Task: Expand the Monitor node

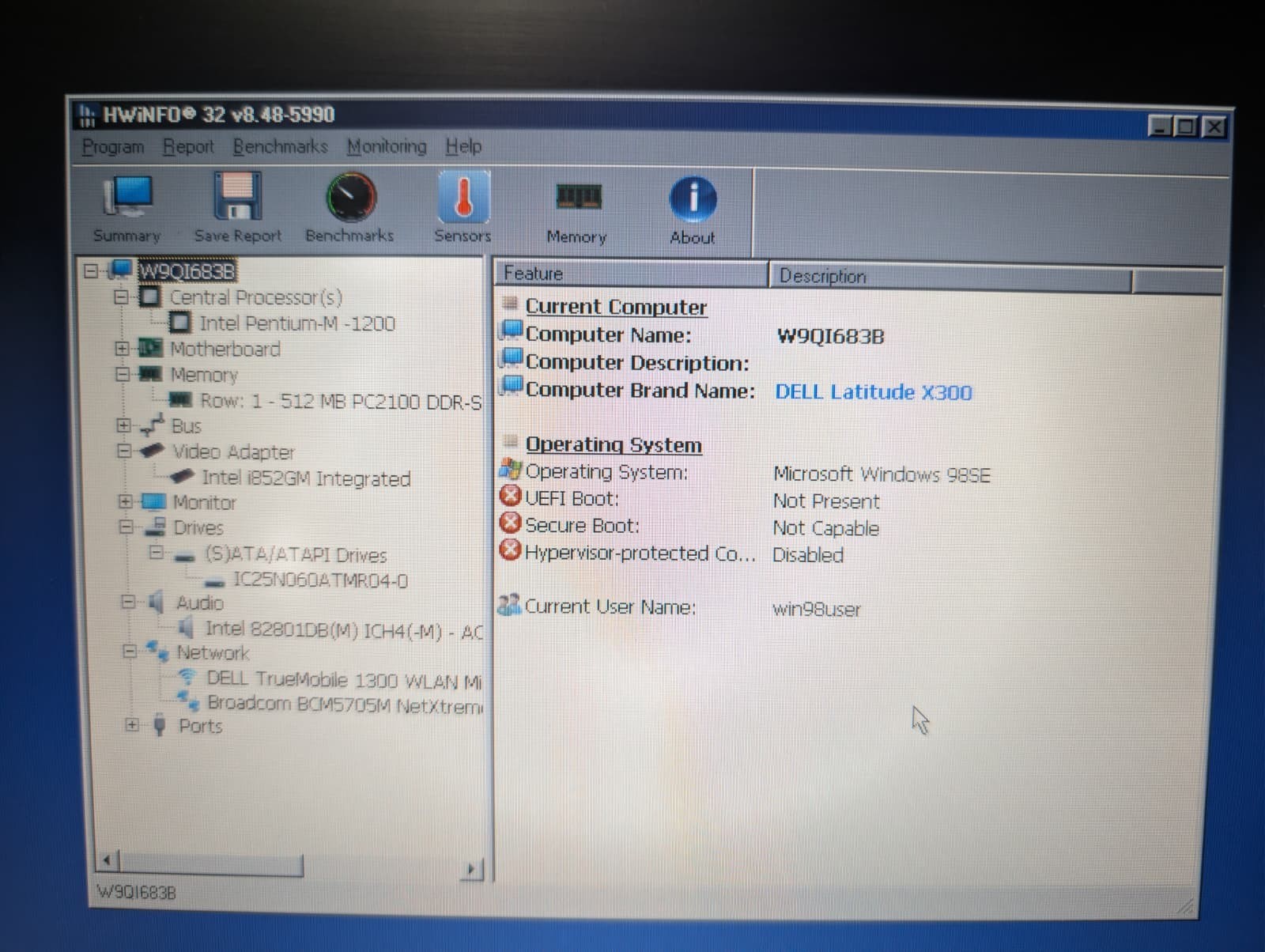Action: tap(125, 501)
